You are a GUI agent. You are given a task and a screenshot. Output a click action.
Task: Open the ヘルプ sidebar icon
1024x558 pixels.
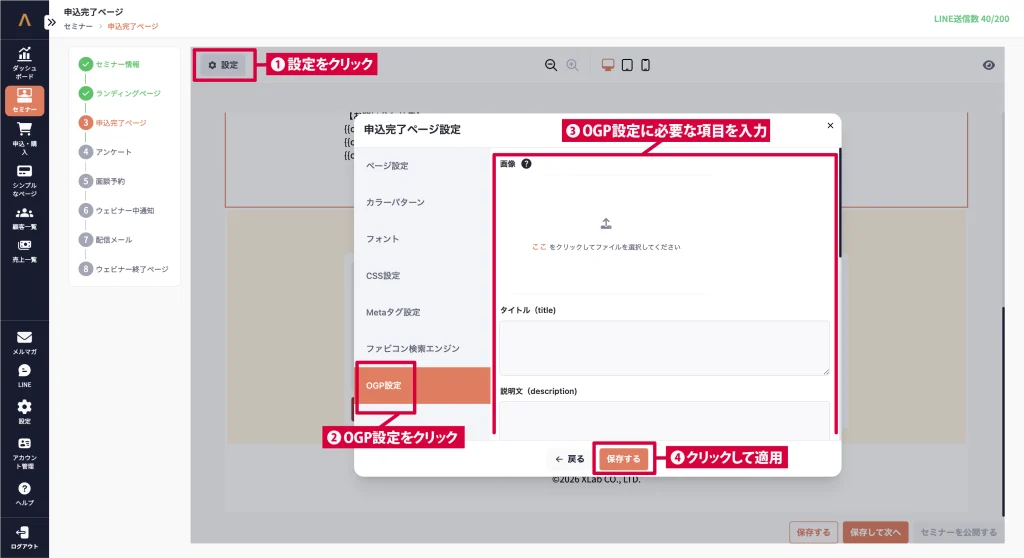click(x=24, y=493)
